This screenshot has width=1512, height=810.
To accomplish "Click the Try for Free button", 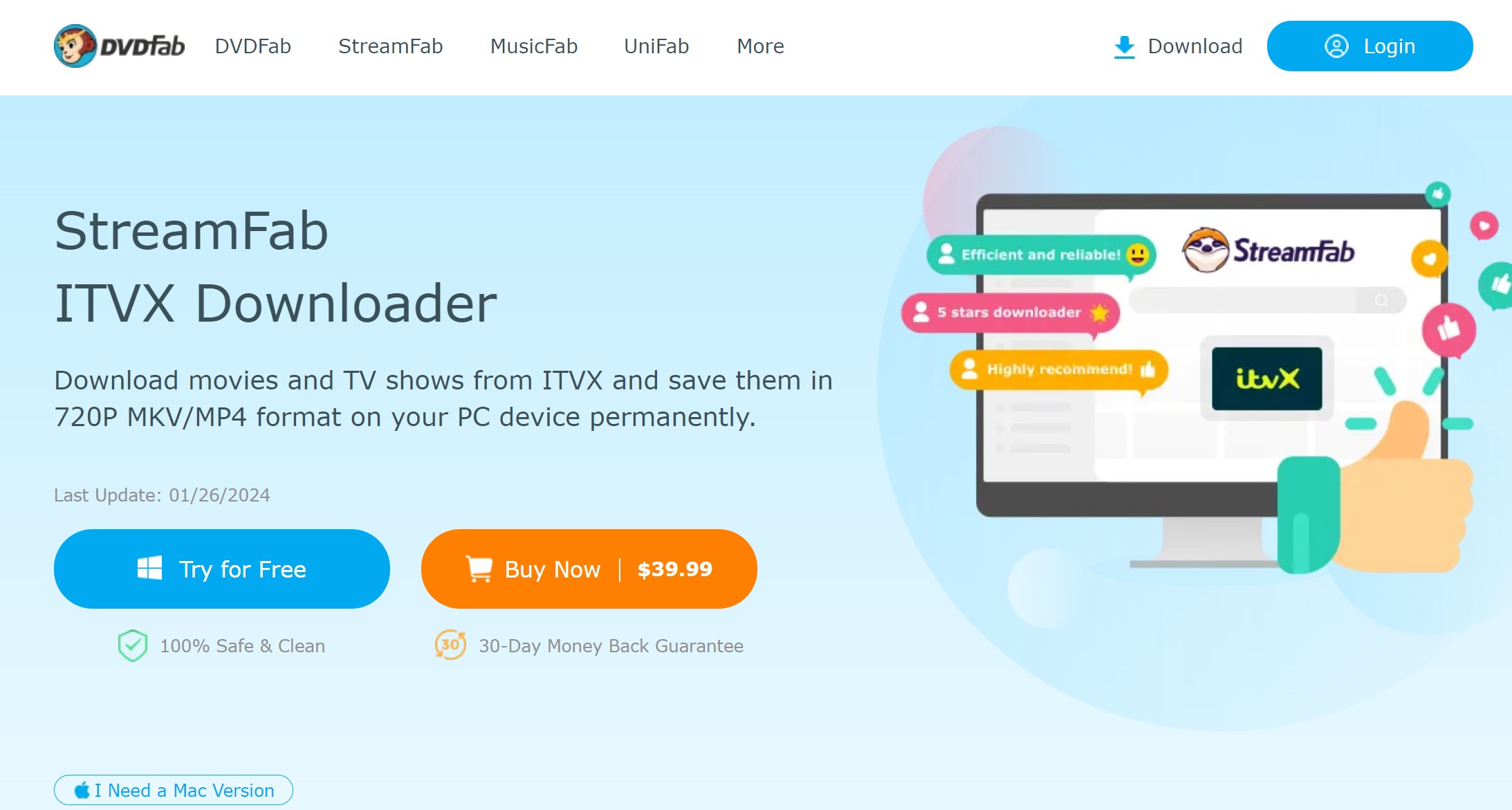I will pos(222,569).
